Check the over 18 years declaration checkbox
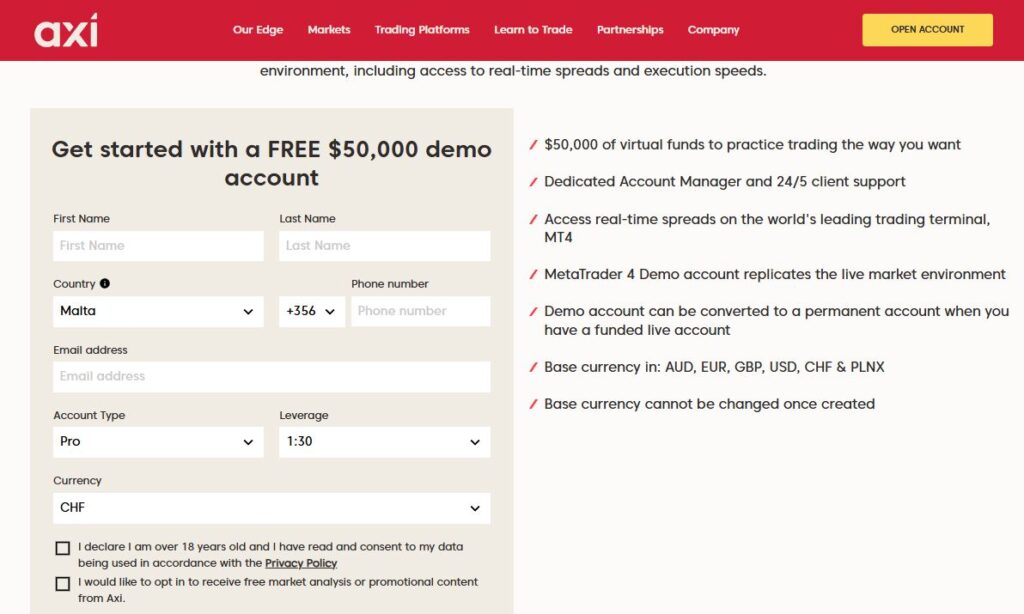The image size is (1024, 614). pyautogui.click(x=63, y=548)
